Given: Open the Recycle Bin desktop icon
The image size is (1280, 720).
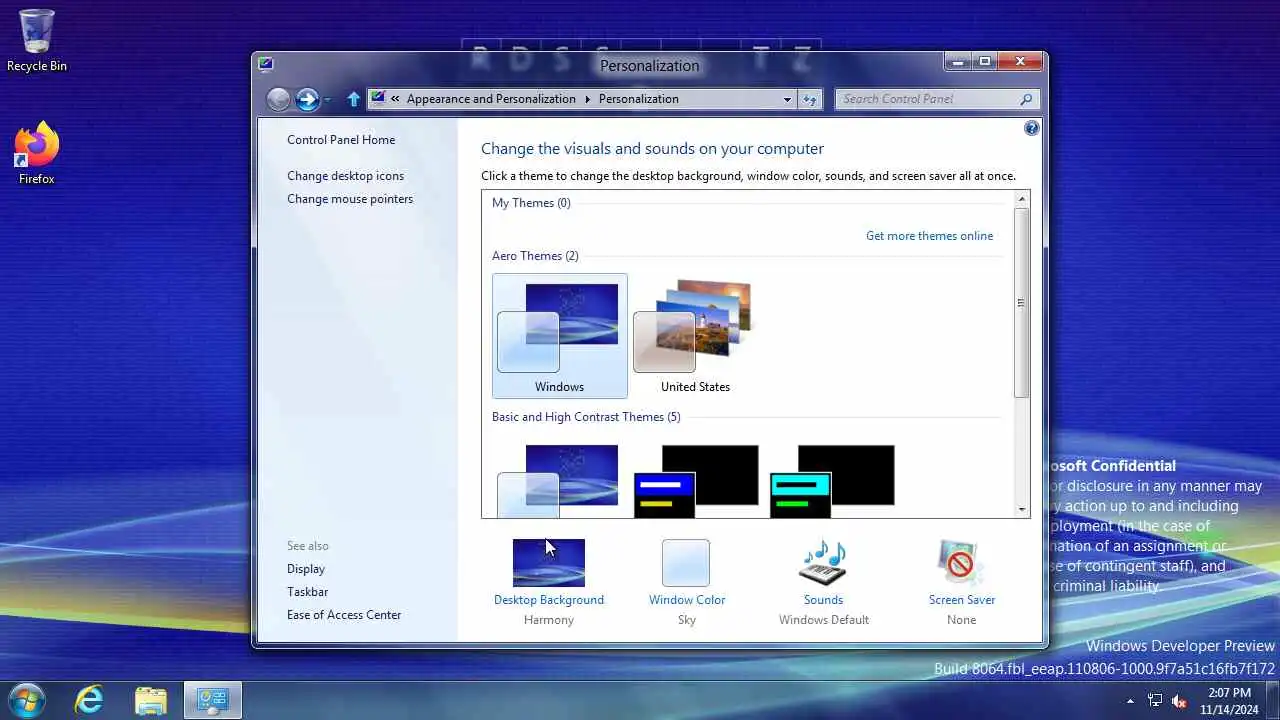Looking at the screenshot, I should click(37, 41).
